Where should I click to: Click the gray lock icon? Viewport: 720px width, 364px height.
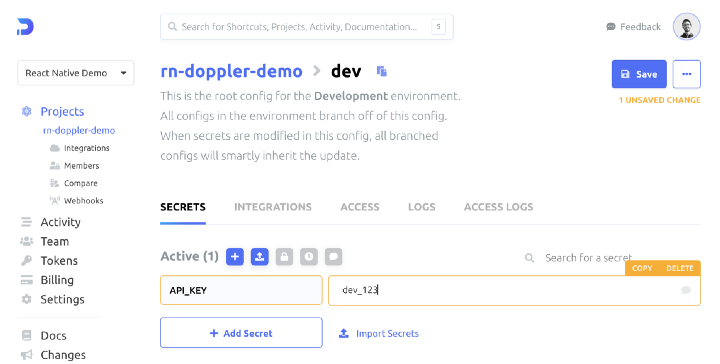click(284, 257)
